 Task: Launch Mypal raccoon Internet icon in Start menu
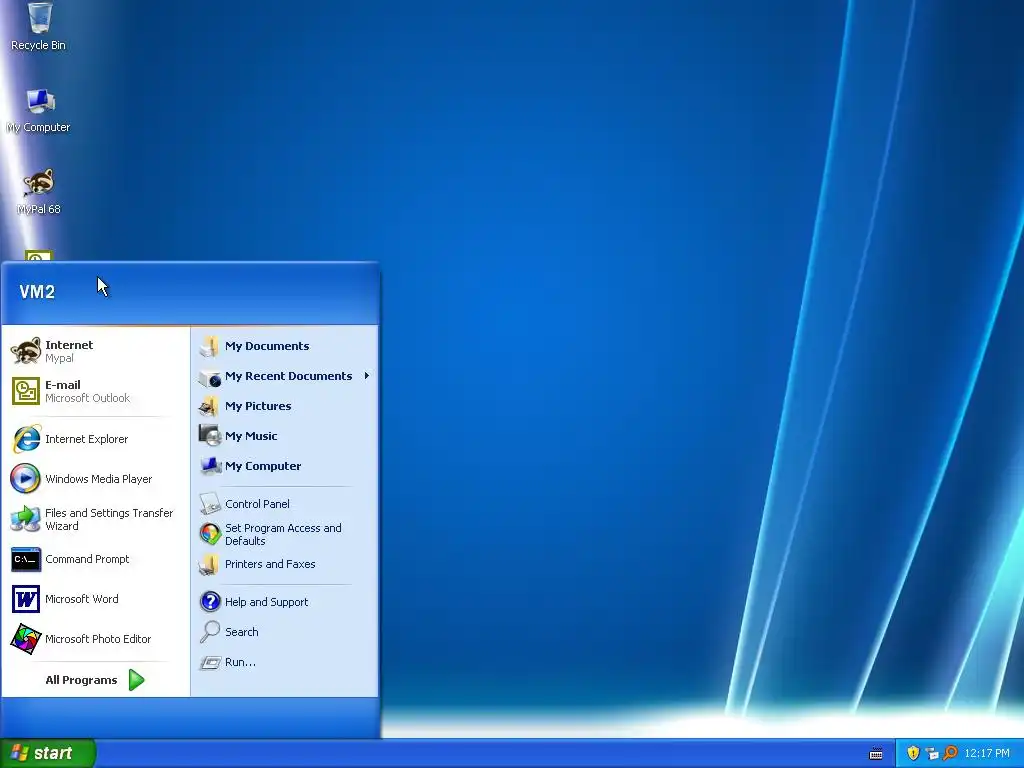tap(26, 351)
